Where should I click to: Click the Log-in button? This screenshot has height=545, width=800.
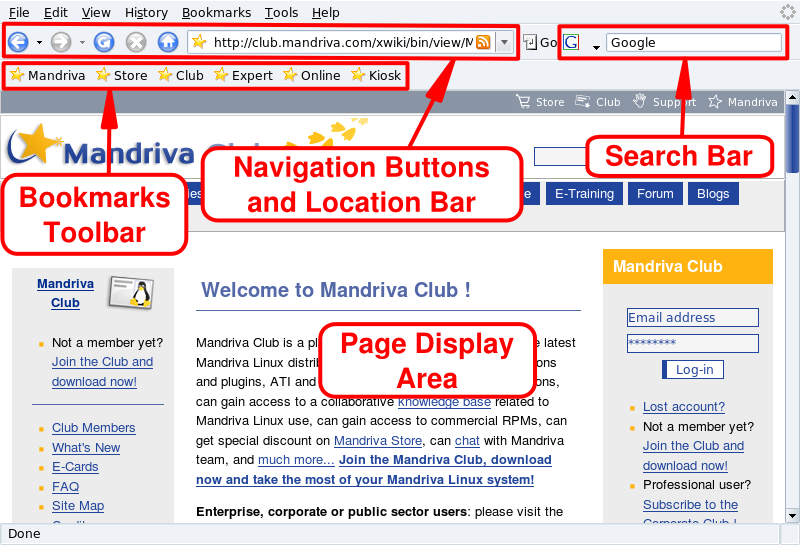coord(693,369)
